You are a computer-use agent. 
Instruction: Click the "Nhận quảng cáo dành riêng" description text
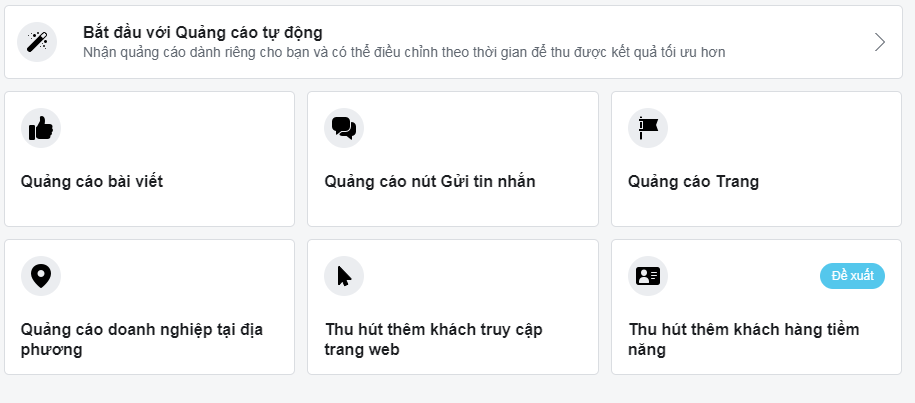point(404,52)
